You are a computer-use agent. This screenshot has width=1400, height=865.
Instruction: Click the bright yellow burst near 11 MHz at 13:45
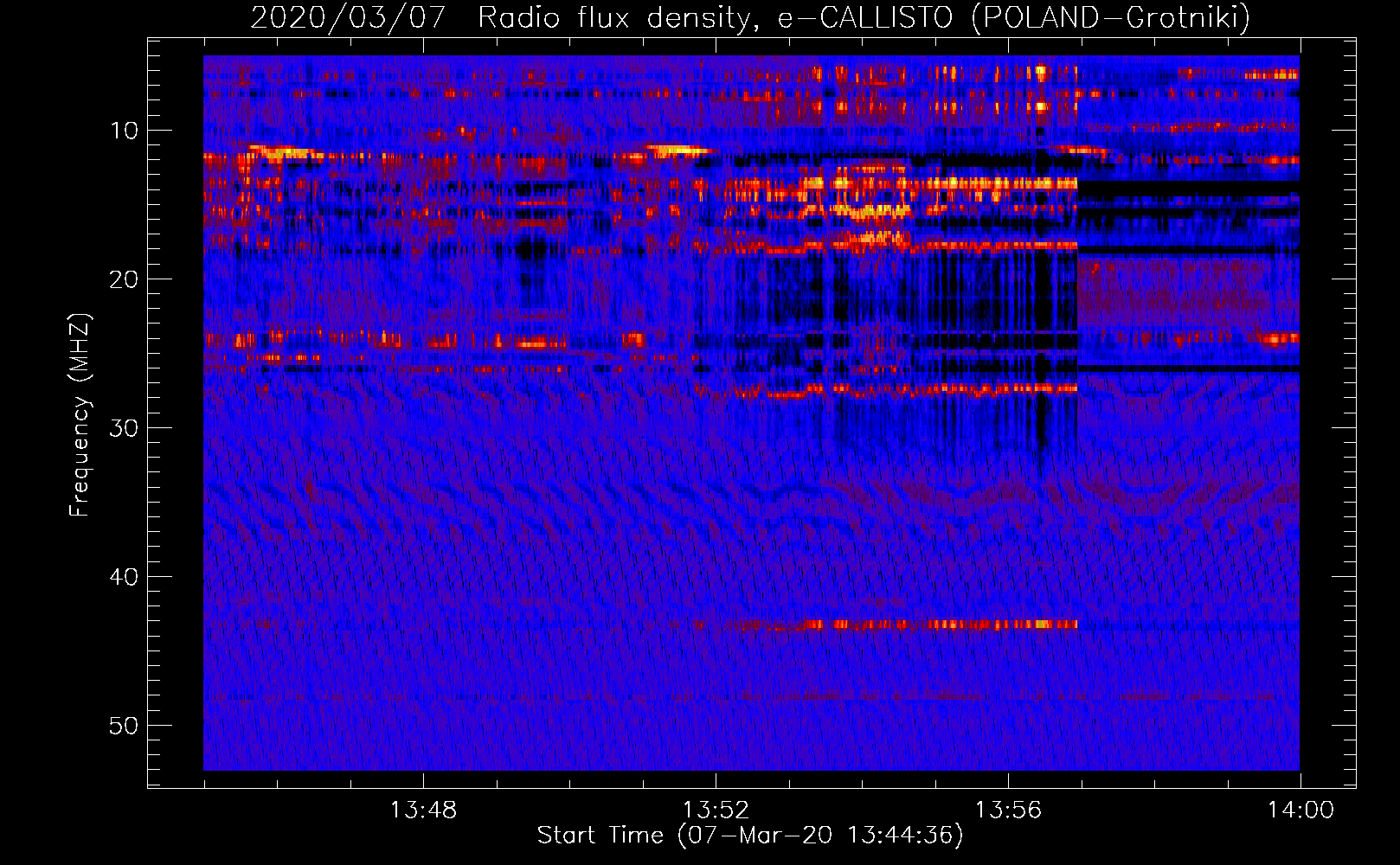286,153
